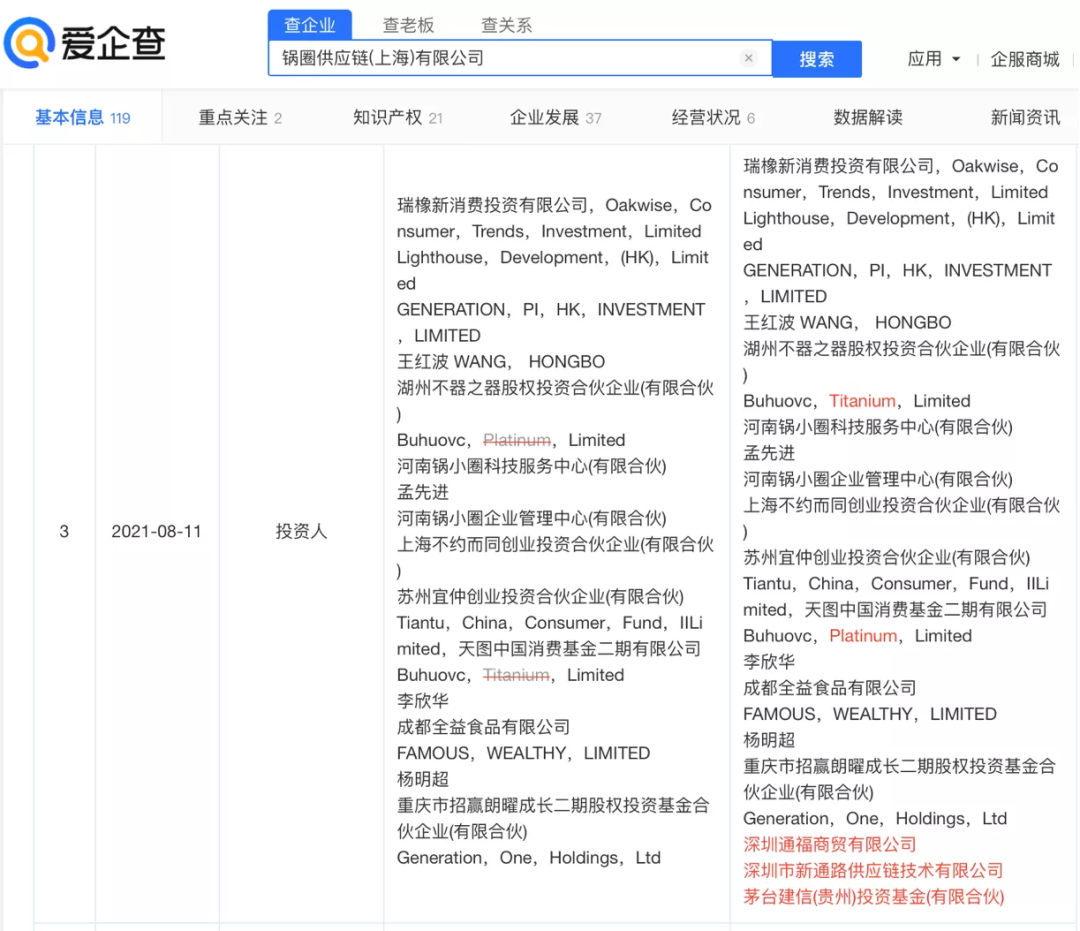Click 茅台建信(贵州)投资基金 entry
Viewport: 1080px width, 931px height.
tap(872, 897)
